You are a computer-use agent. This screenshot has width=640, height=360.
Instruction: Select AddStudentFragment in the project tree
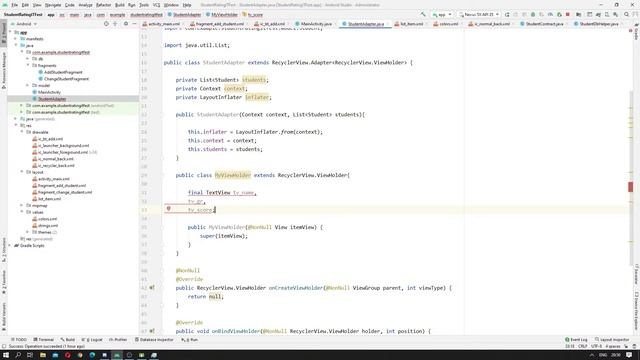tap(60, 72)
